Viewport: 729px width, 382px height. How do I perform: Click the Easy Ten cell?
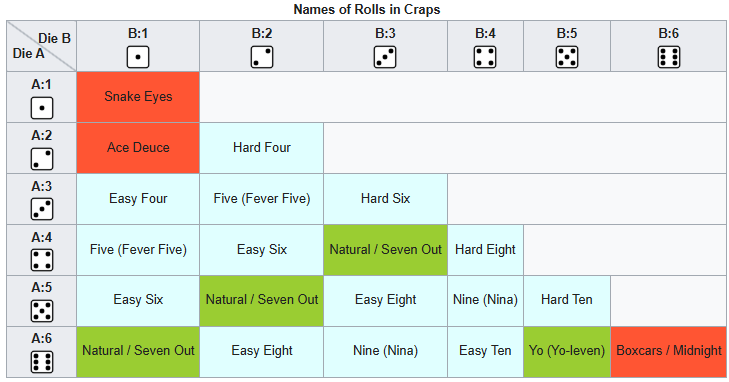coord(485,352)
